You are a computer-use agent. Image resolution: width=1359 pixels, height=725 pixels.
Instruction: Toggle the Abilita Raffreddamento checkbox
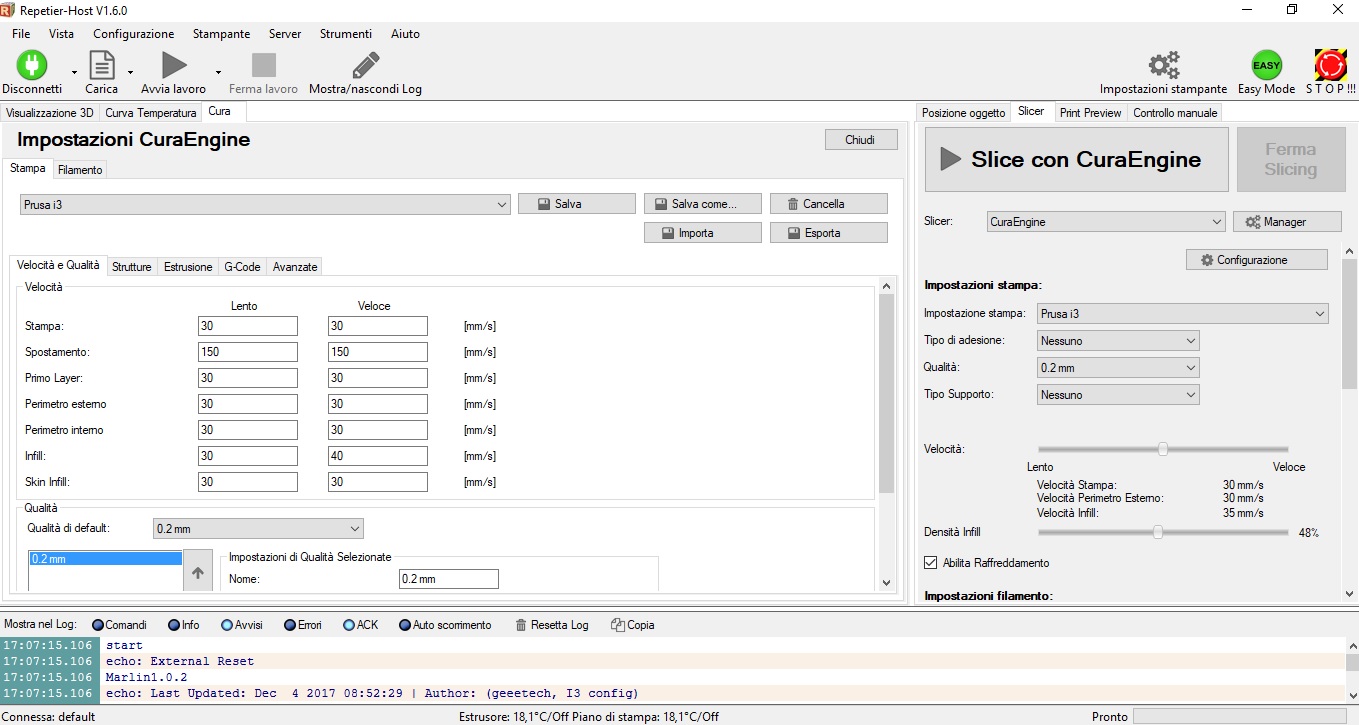coord(931,563)
